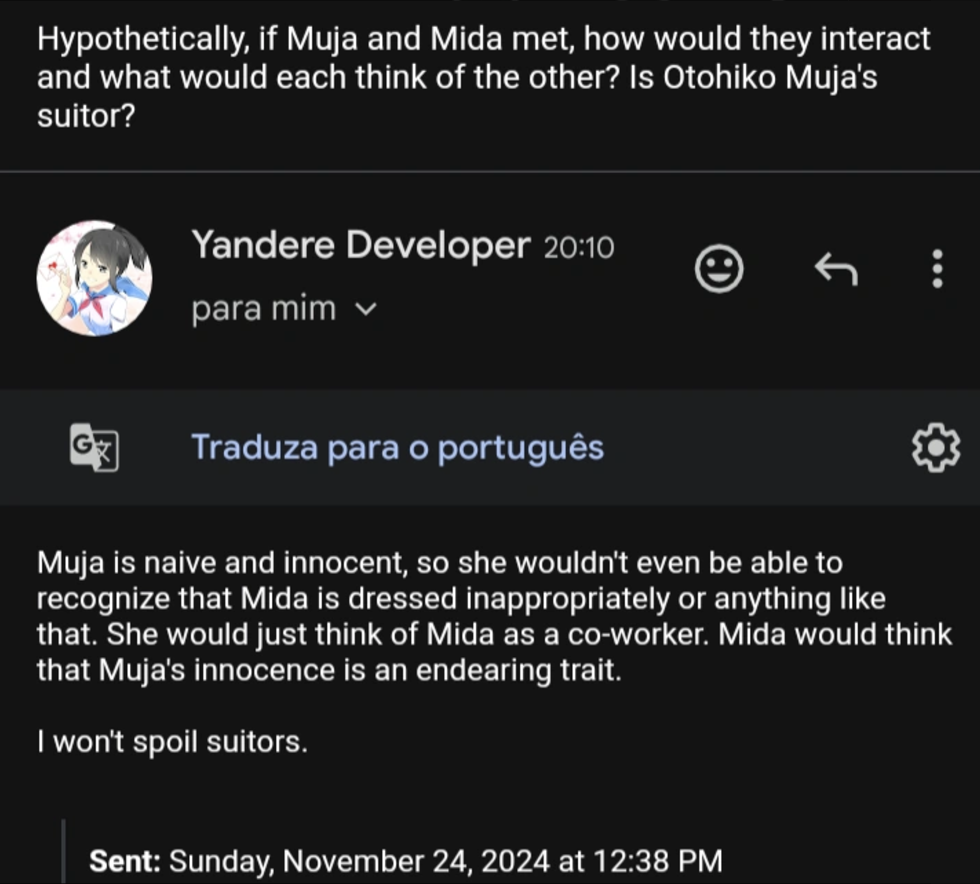The image size is (980, 884).
Task: Click the vertical quote bar beside "Sent:"
Action: (x=64, y=851)
